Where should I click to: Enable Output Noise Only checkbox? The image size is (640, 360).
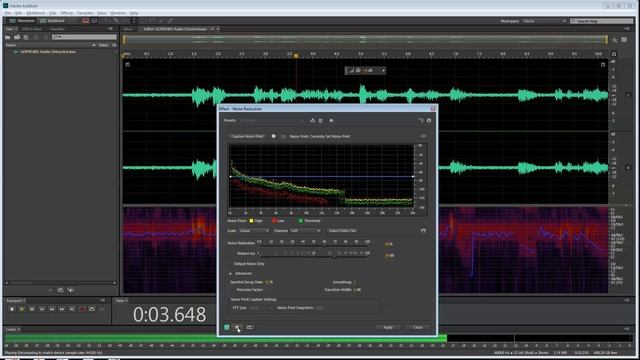tap(231, 264)
